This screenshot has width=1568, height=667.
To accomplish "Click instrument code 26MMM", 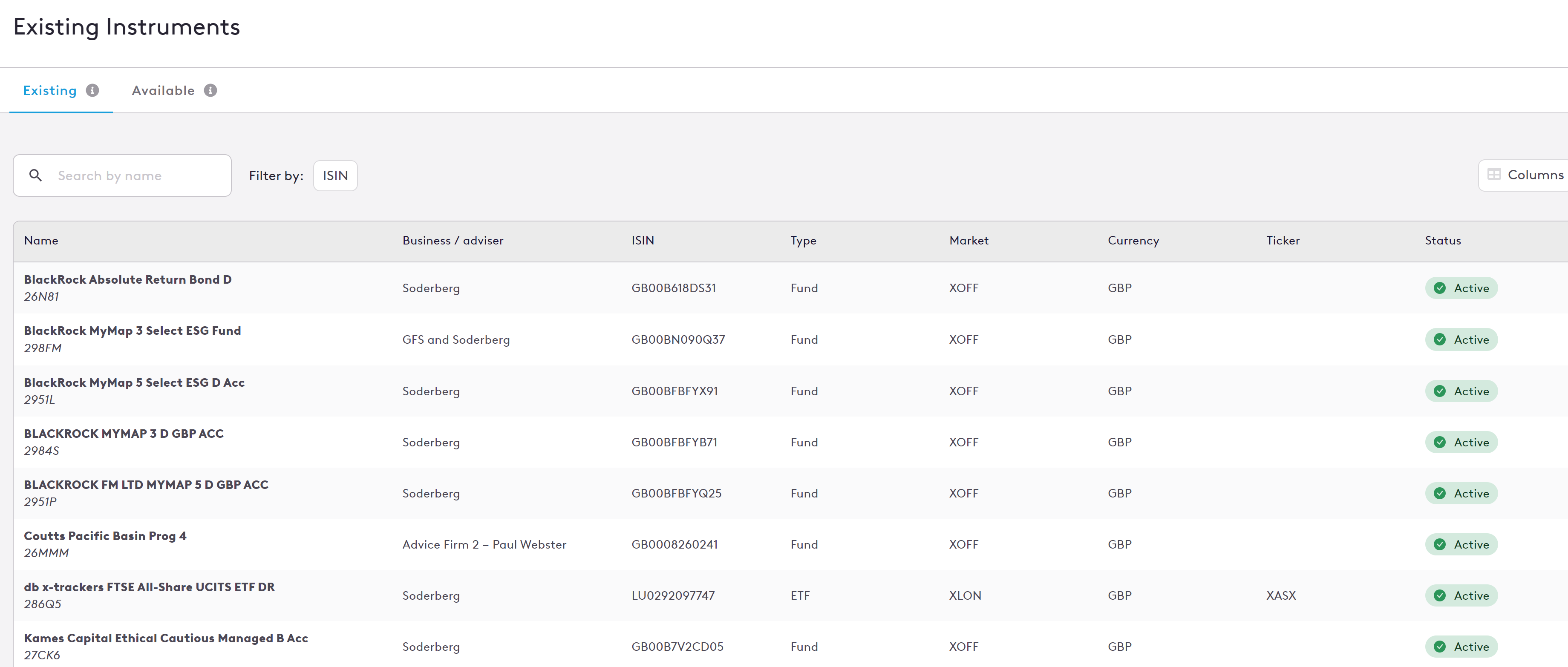I will (x=46, y=553).
